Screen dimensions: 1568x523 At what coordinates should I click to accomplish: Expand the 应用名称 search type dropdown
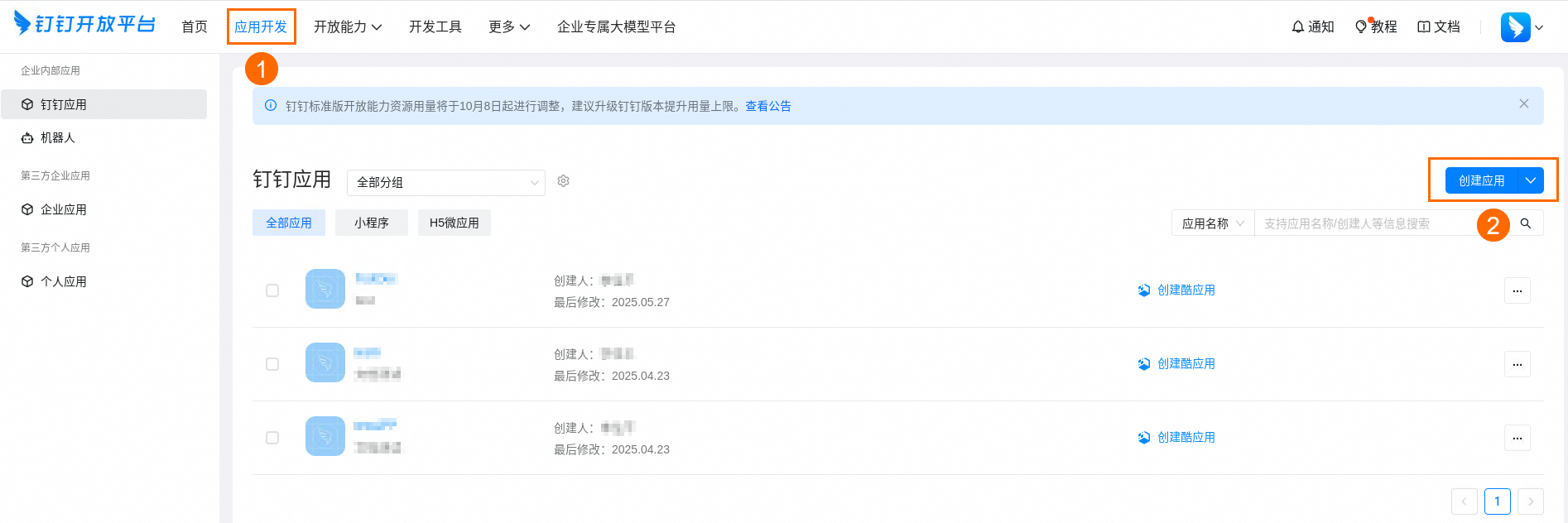pyautogui.click(x=1213, y=223)
